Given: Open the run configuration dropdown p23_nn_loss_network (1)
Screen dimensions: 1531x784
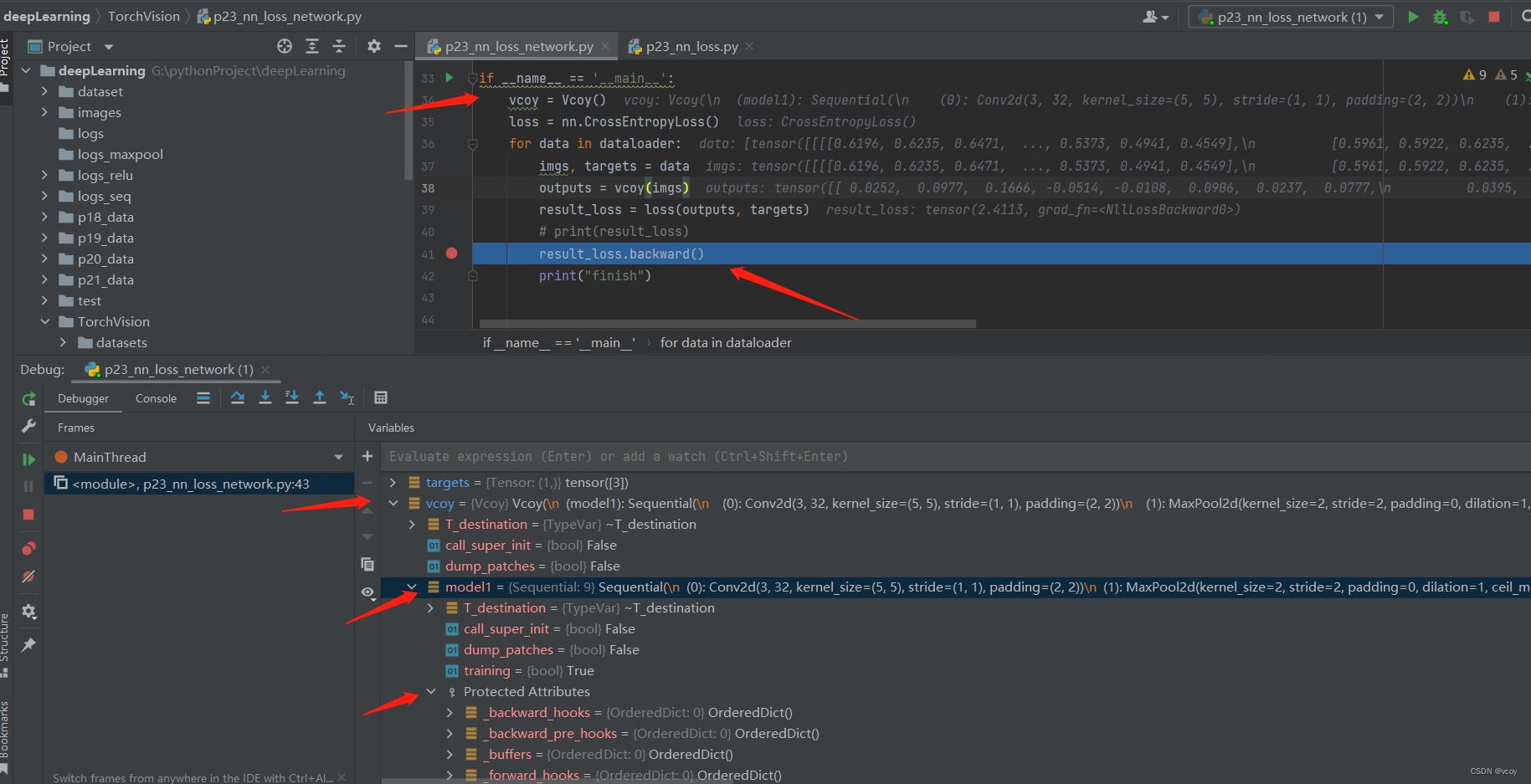Looking at the screenshot, I should (x=1290, y=17).
